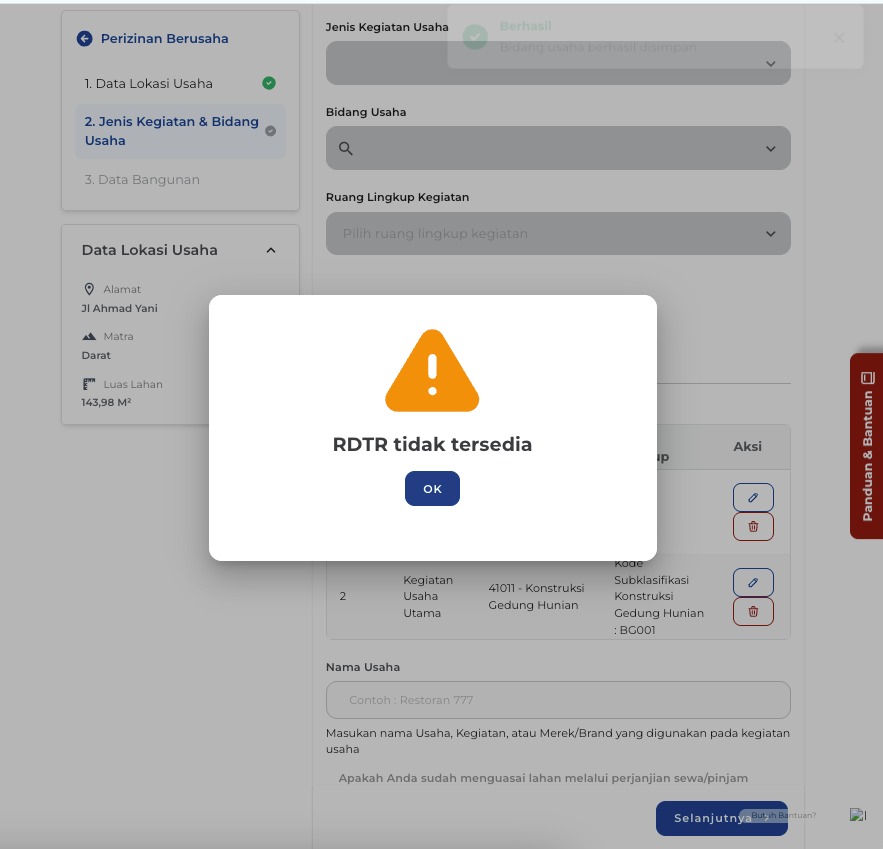Go to step 1 Data Lokasi Usaha
This screenshot has width=883, height=849.
tap(148, 83)
